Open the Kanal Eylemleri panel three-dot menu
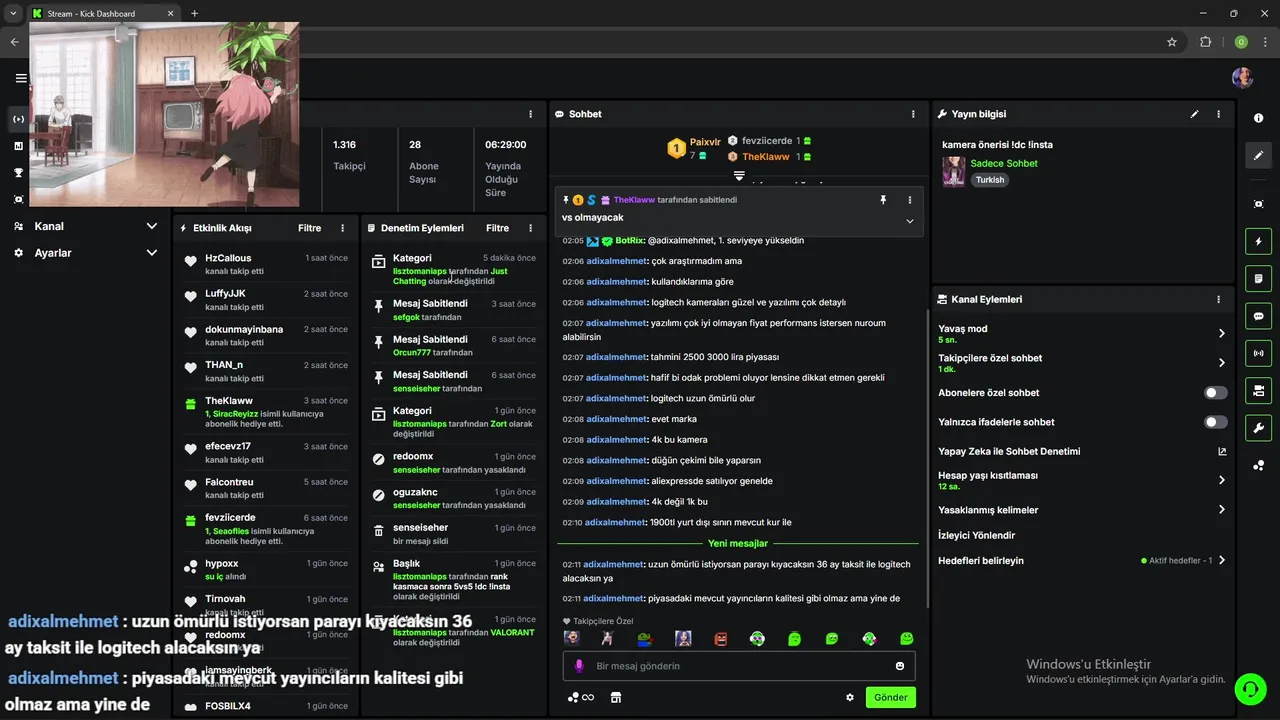This screenshot has width=1280, height=720. (x=1218, y=299)
